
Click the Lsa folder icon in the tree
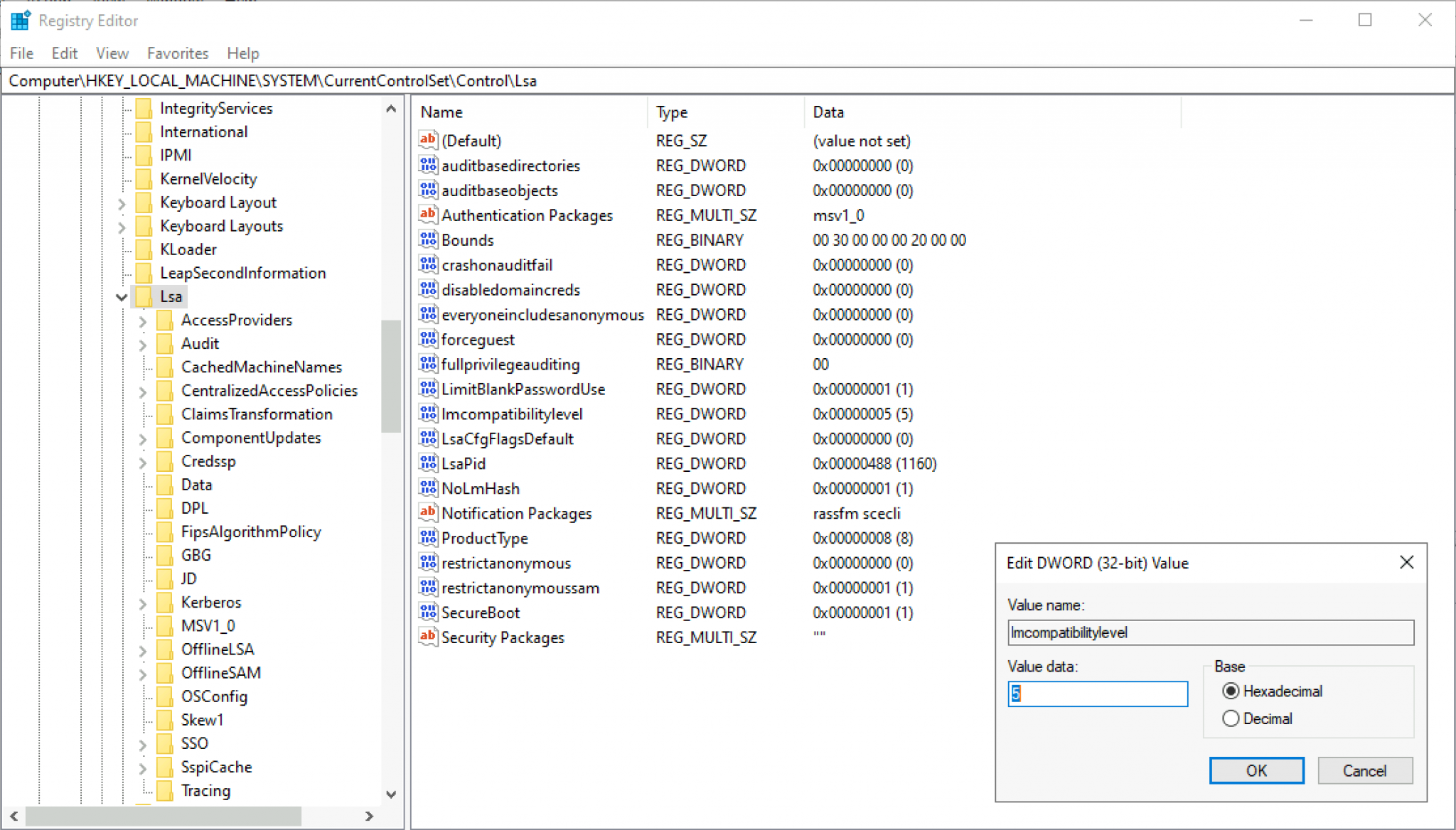tap(144, 296)
